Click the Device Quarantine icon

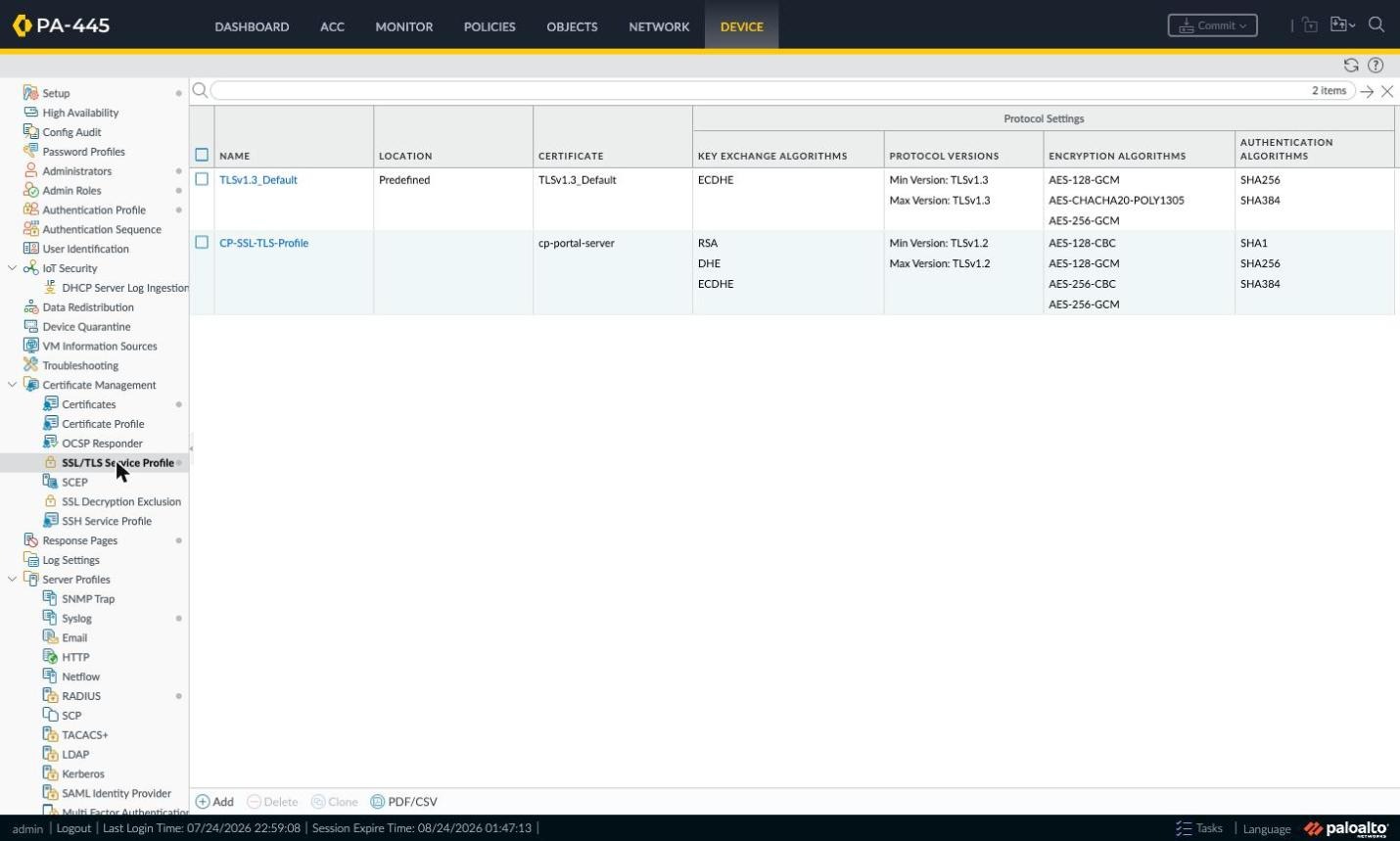click(30, 327)
